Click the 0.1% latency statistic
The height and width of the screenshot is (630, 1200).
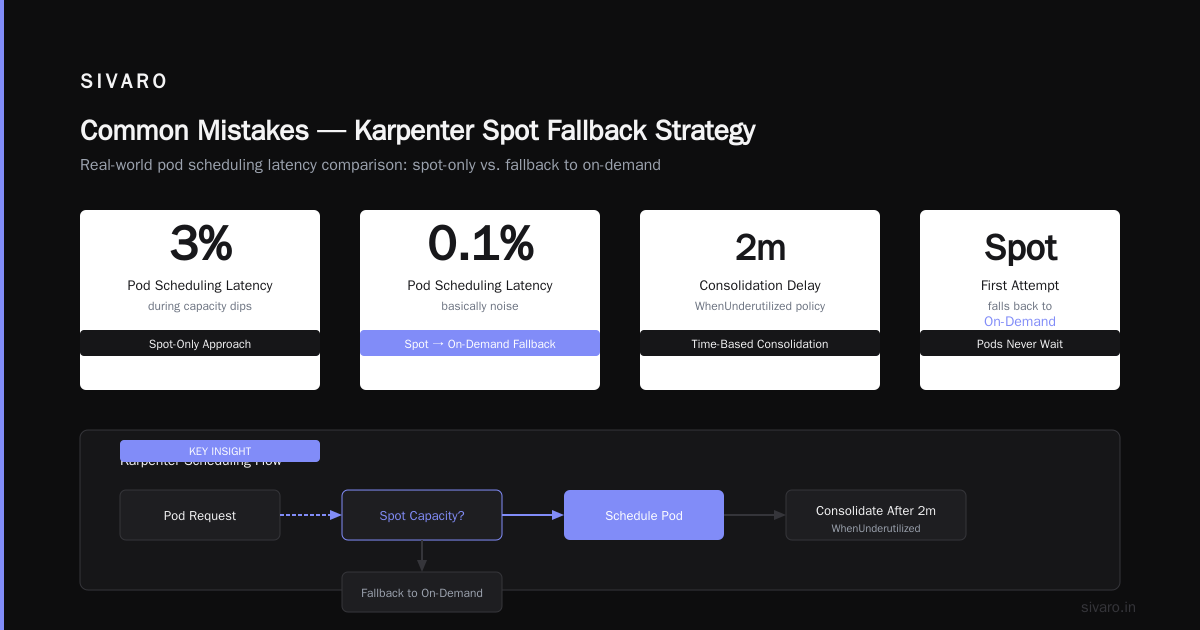[480, 243]
